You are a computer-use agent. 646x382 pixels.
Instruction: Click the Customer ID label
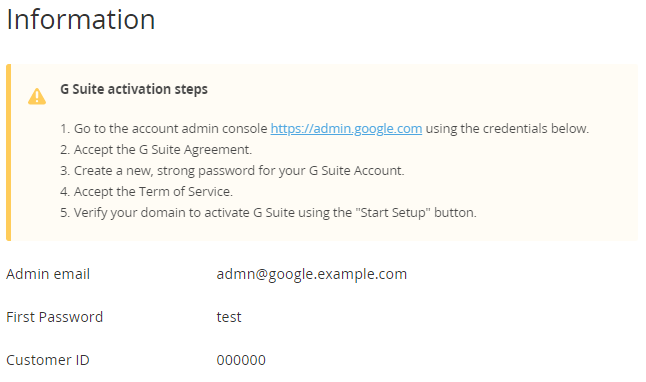[x=48, y=360]
